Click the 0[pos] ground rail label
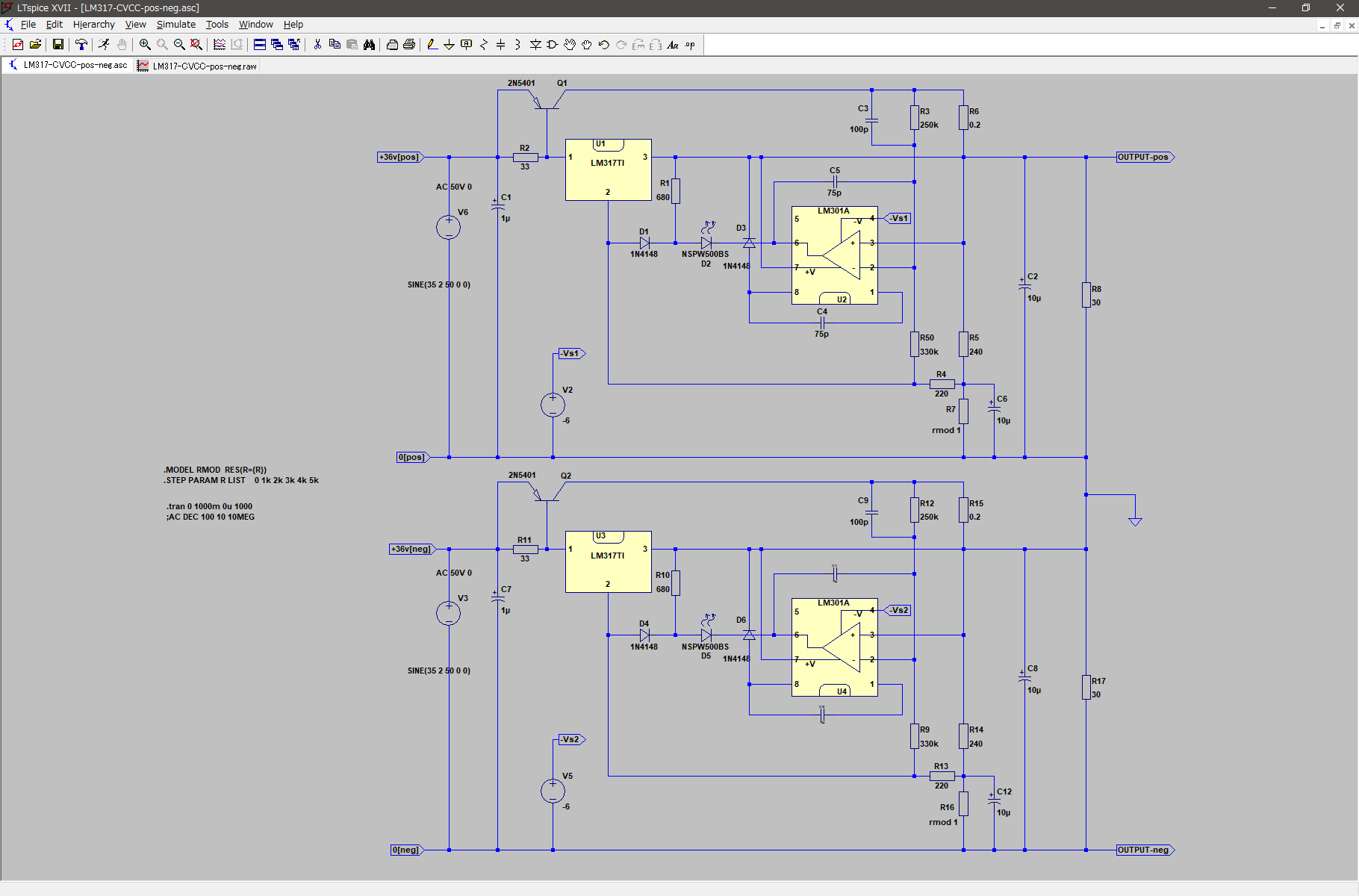The width and height of the screenshot is (1359, 896). point(413,457)
